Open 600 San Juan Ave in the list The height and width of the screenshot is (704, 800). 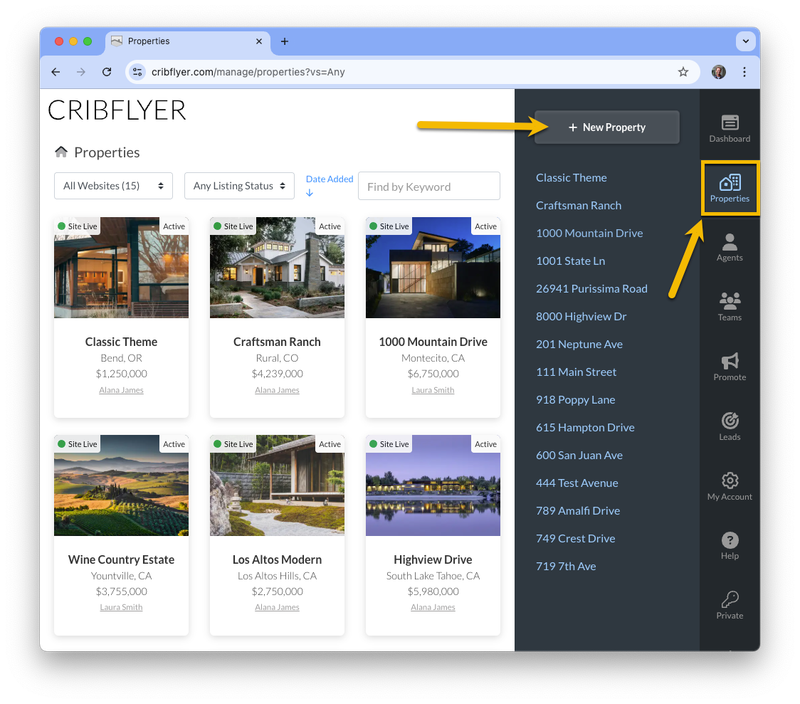coord(579,455)
